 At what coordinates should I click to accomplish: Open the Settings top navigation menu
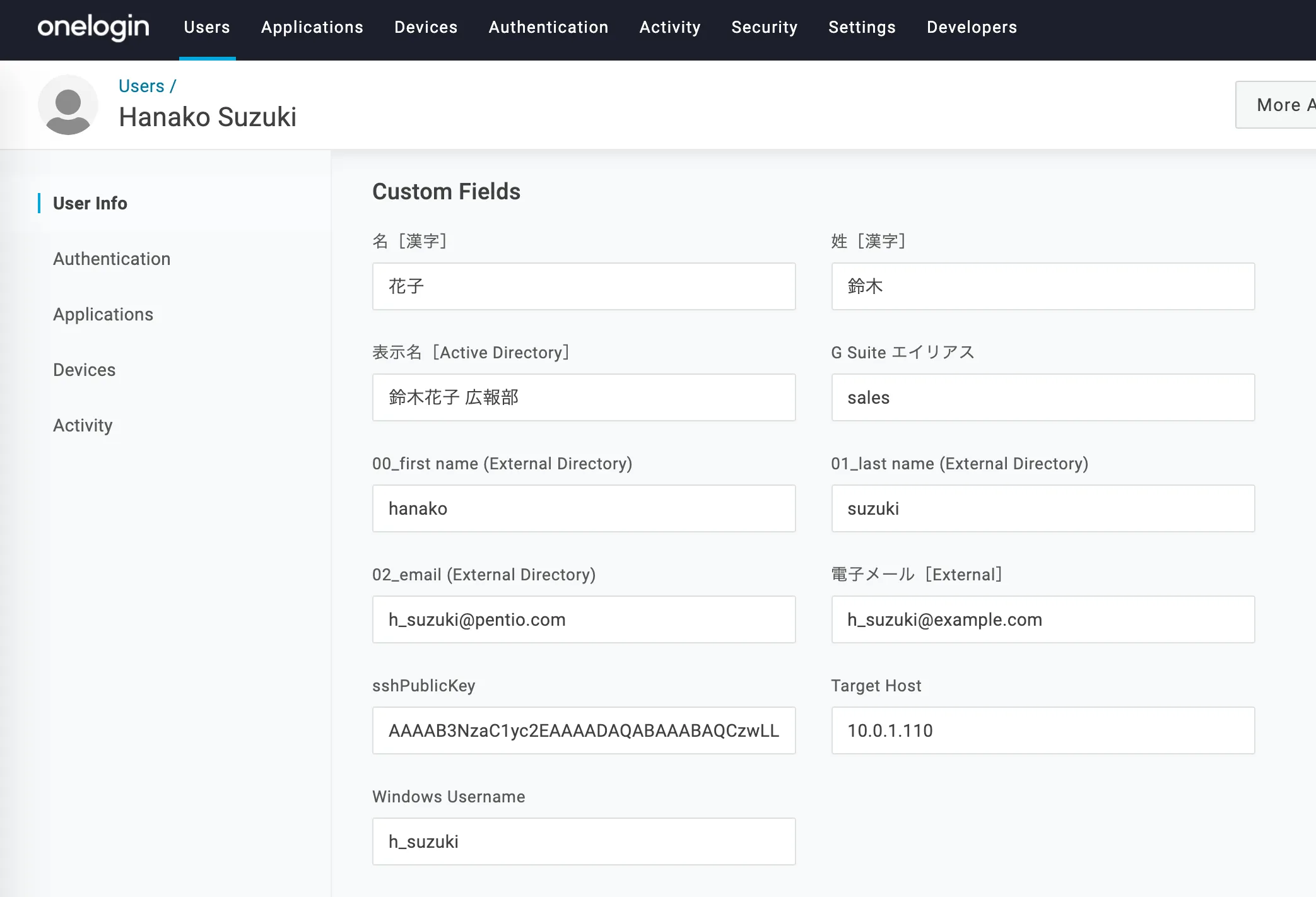coord(862,27)
